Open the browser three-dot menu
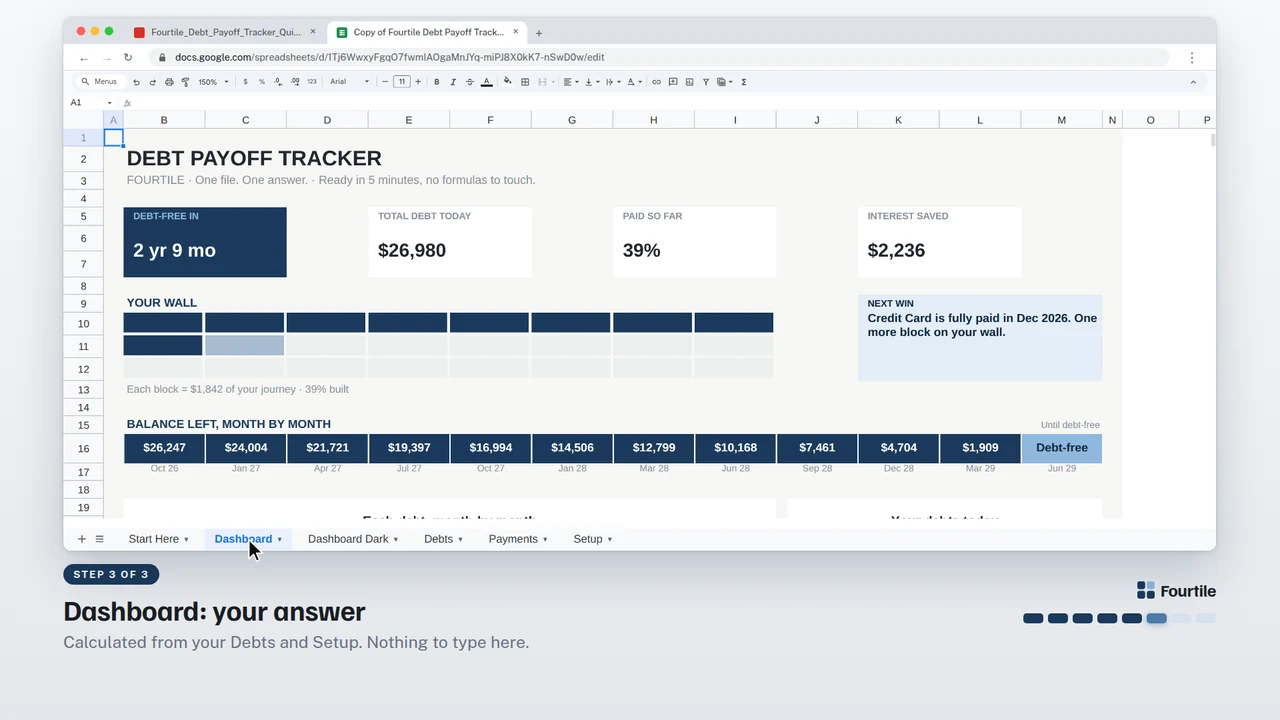Screen dimensions: 1280x720 [x=1192, y=58]
